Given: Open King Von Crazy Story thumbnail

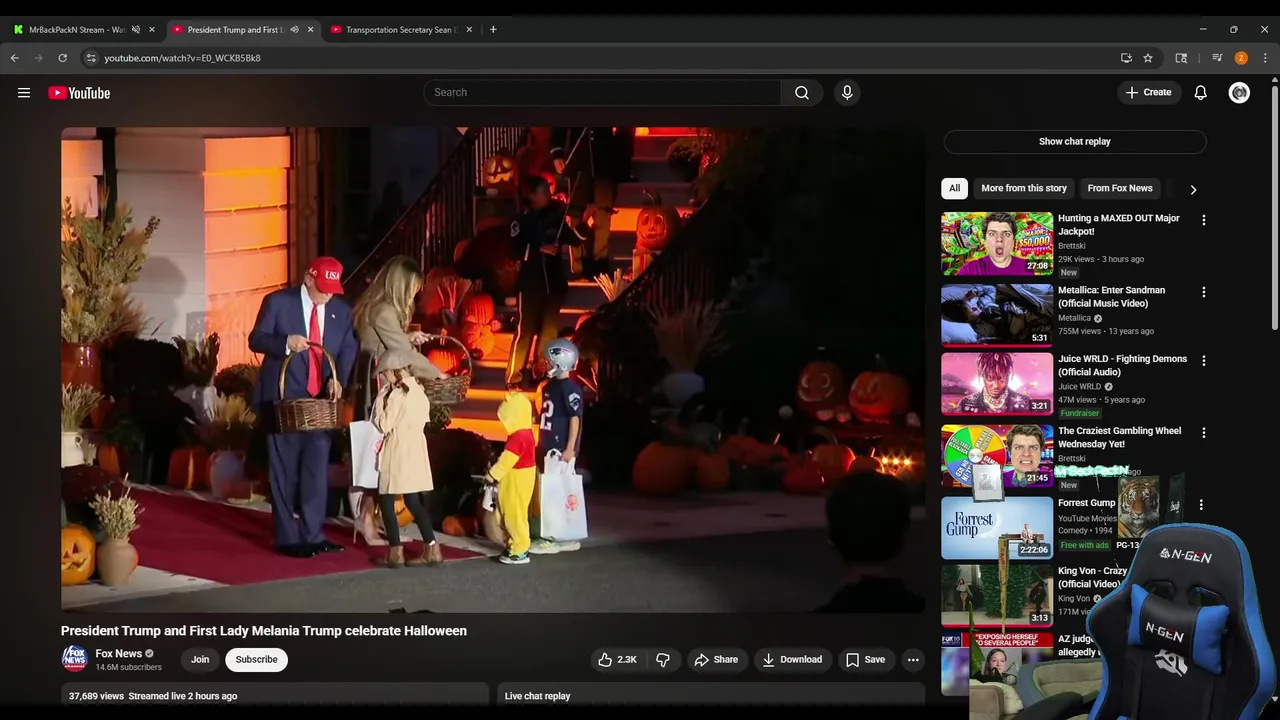Looking at the screenshot, I should 997,596.
